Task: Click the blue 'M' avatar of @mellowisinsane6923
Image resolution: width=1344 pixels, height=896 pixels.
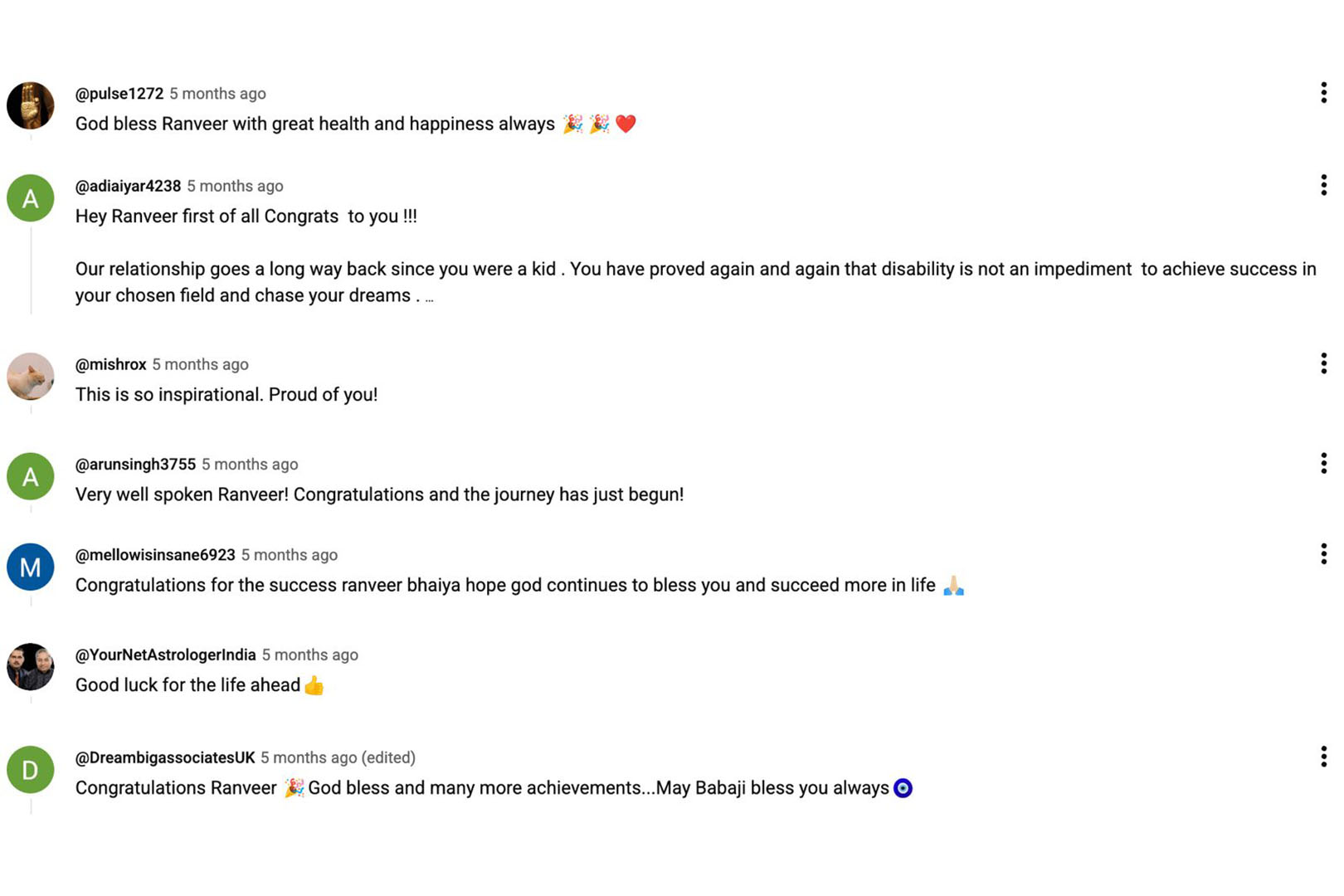Action: [x=31, y=567]
